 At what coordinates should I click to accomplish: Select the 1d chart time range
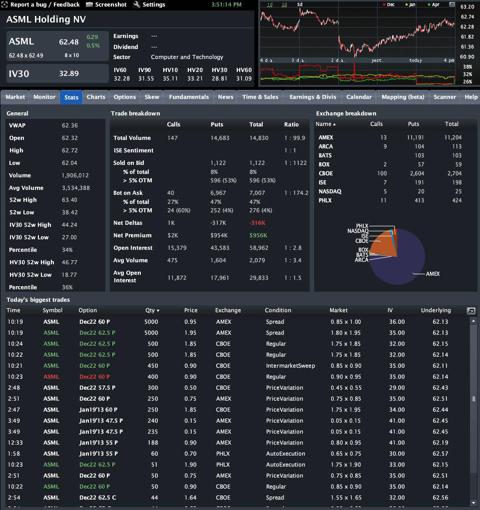tap(270, 5)
